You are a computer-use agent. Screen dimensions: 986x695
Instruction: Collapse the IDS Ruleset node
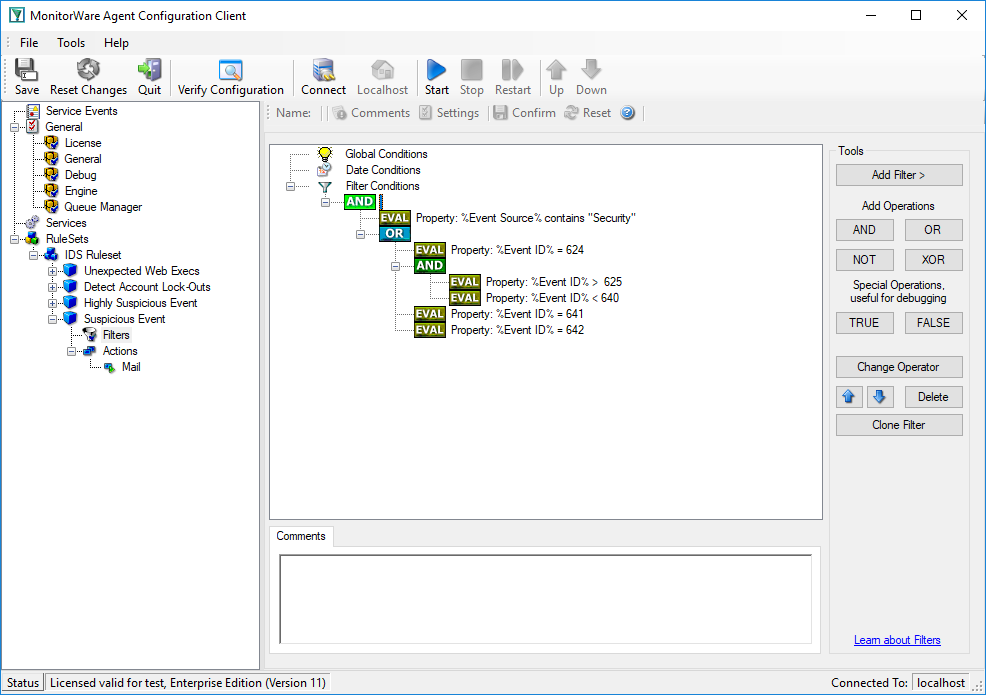pos(33,255)
